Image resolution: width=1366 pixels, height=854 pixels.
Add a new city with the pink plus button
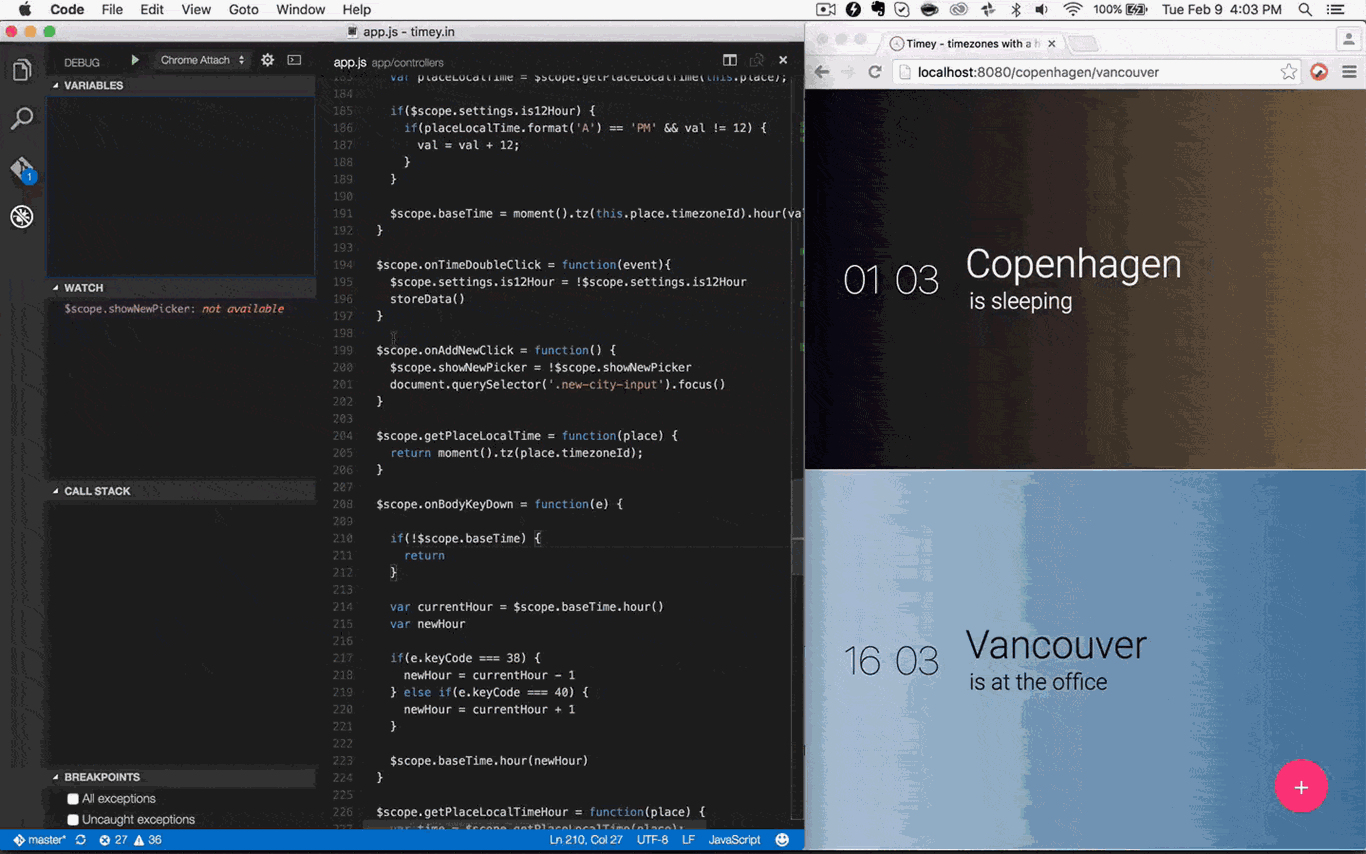click(1301, 787)
